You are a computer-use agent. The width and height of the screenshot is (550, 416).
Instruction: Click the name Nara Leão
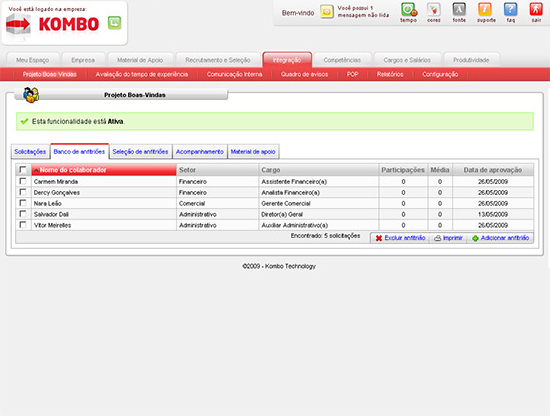[x=47, y=203]
